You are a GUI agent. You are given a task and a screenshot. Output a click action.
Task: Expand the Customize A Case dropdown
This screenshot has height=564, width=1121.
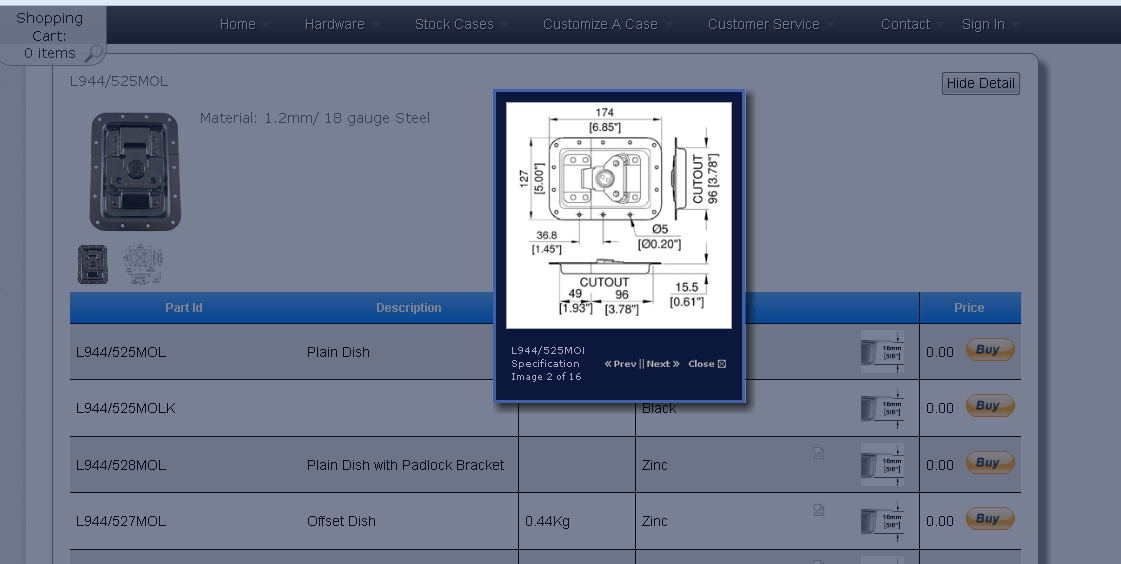click(601, 25)
